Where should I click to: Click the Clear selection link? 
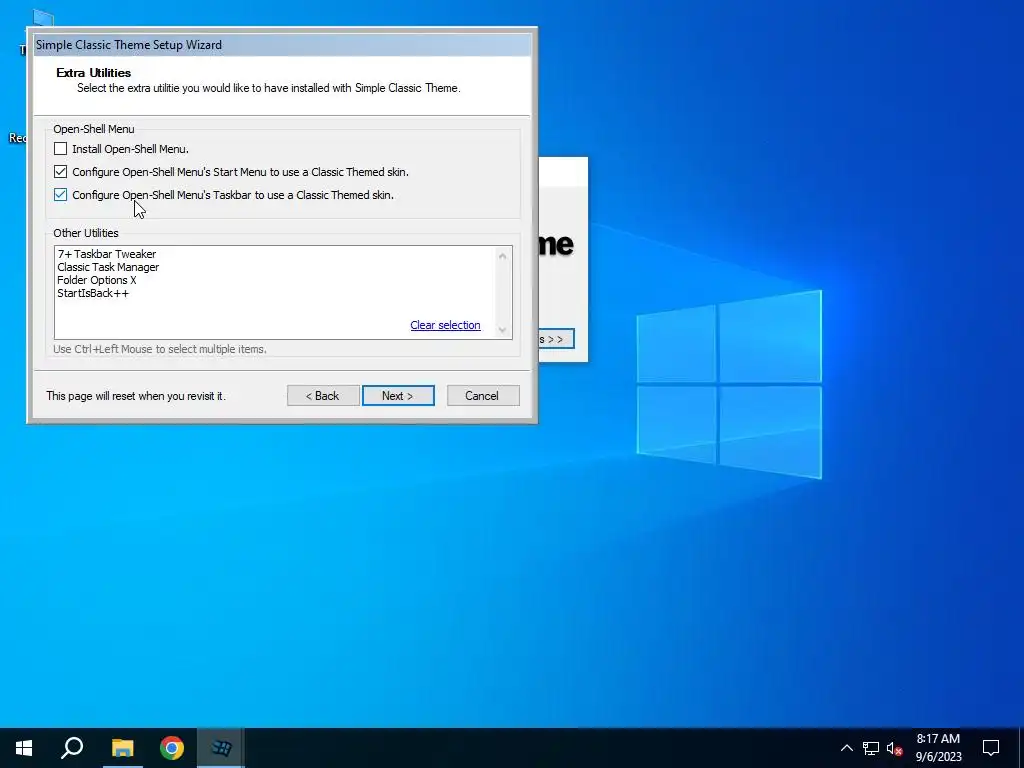point(445,325)
